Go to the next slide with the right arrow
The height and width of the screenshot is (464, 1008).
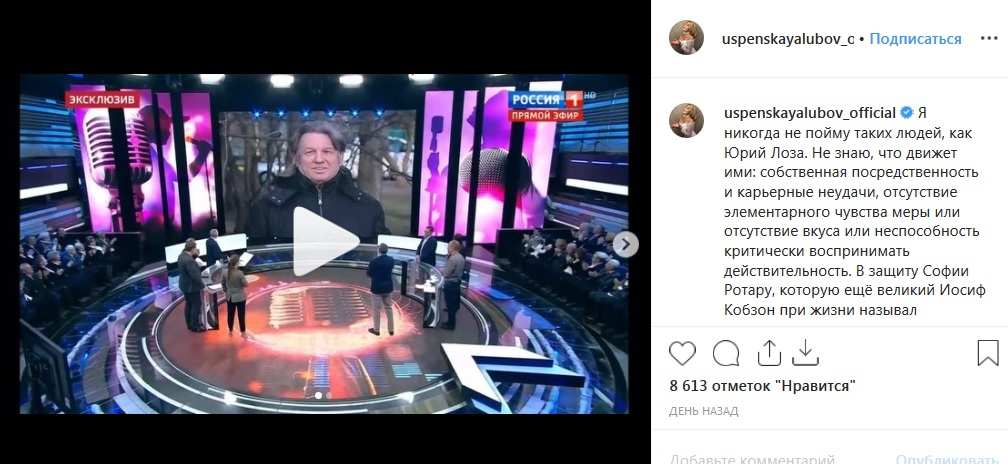tap(626, 244)
